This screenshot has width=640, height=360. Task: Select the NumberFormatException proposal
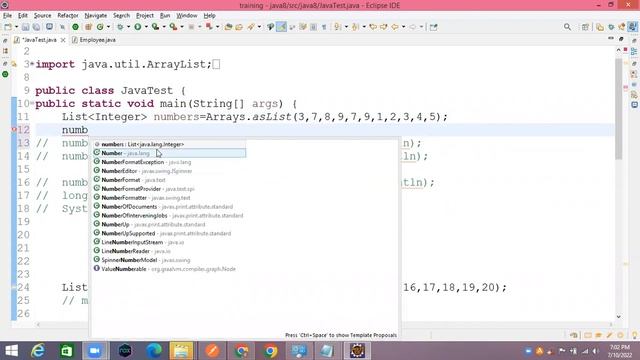click(169, 162)
